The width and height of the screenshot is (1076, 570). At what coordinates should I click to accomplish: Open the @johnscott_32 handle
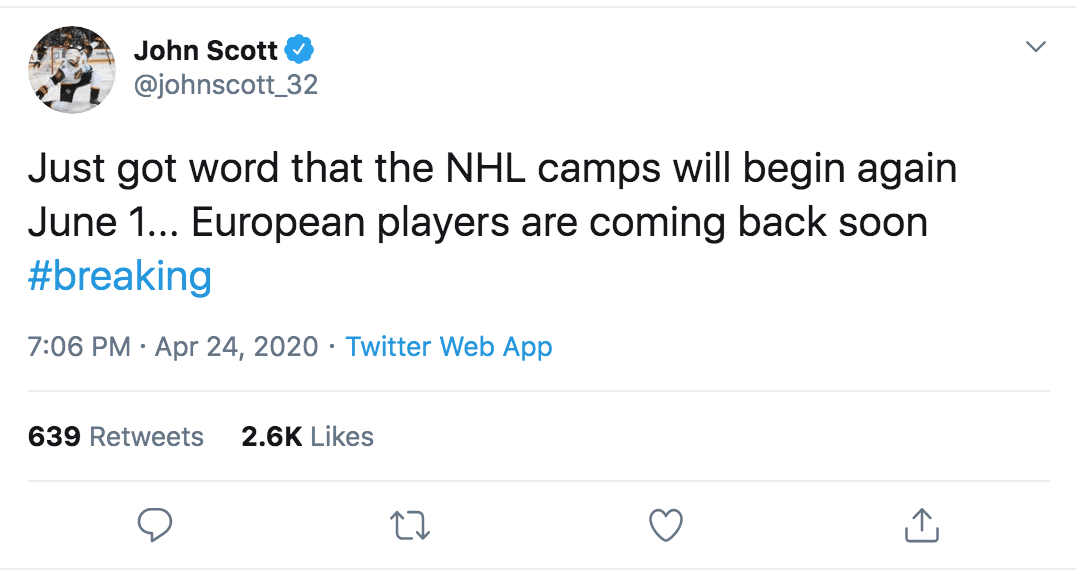pyautogui.click(x=225, y=85)
